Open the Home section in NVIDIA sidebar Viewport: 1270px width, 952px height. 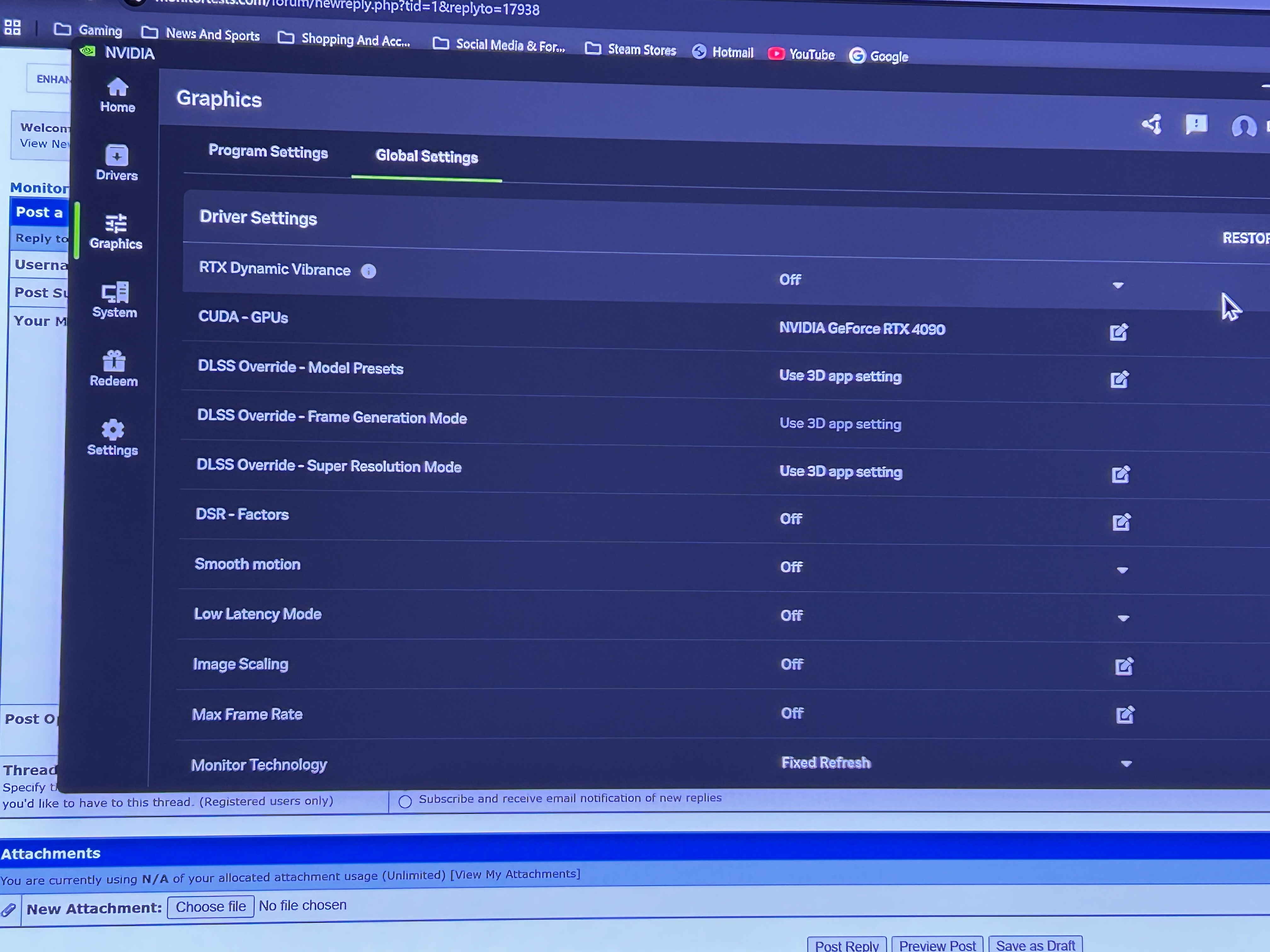(117, 95)
